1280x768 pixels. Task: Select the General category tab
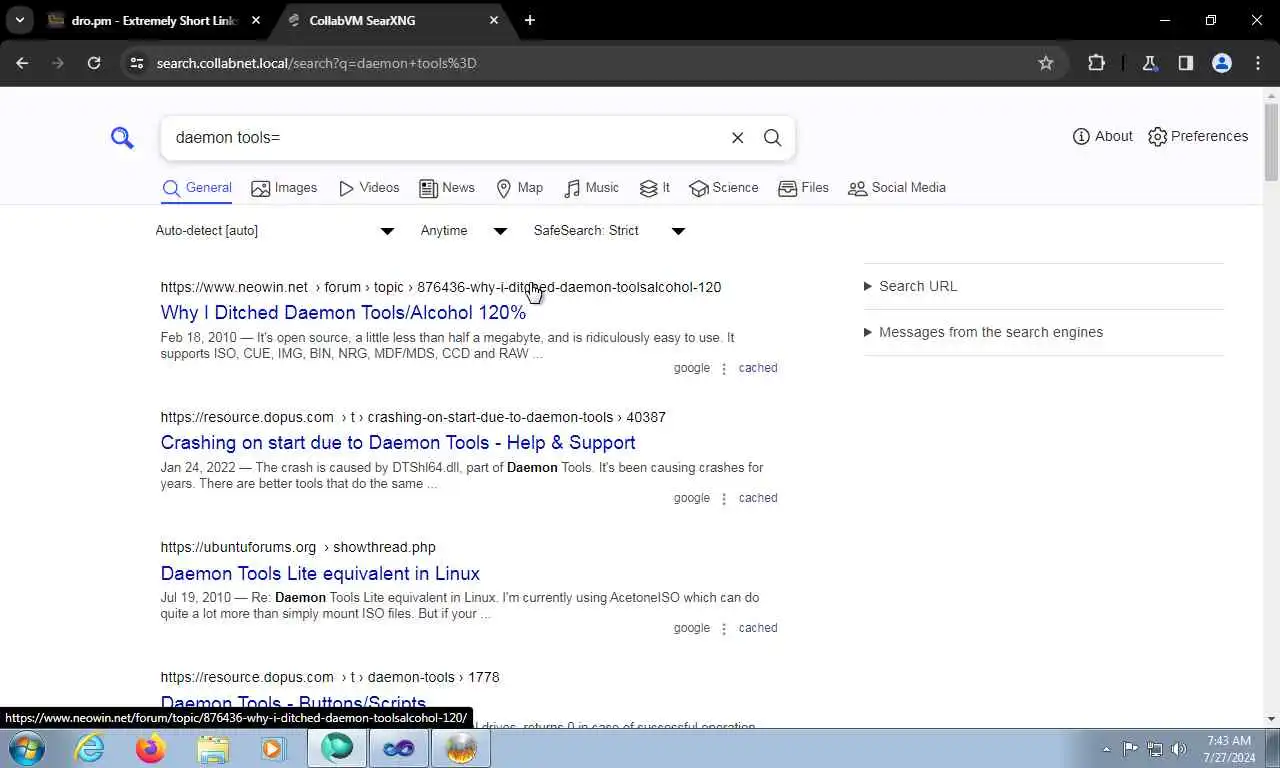click(197, 188)
